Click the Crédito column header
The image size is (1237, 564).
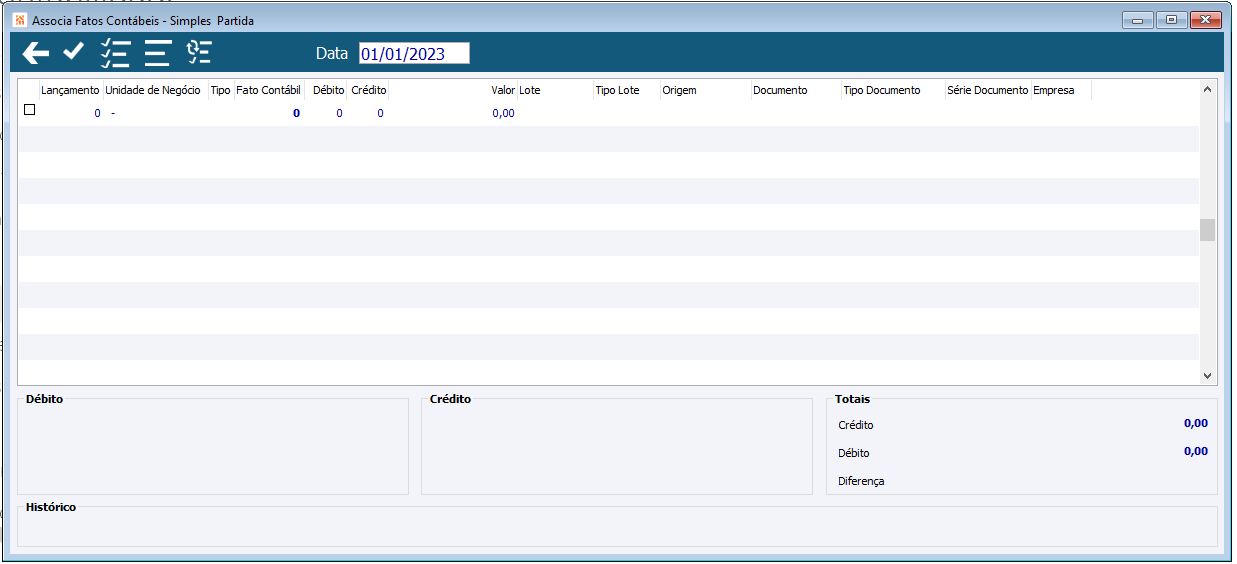point(368,90)
